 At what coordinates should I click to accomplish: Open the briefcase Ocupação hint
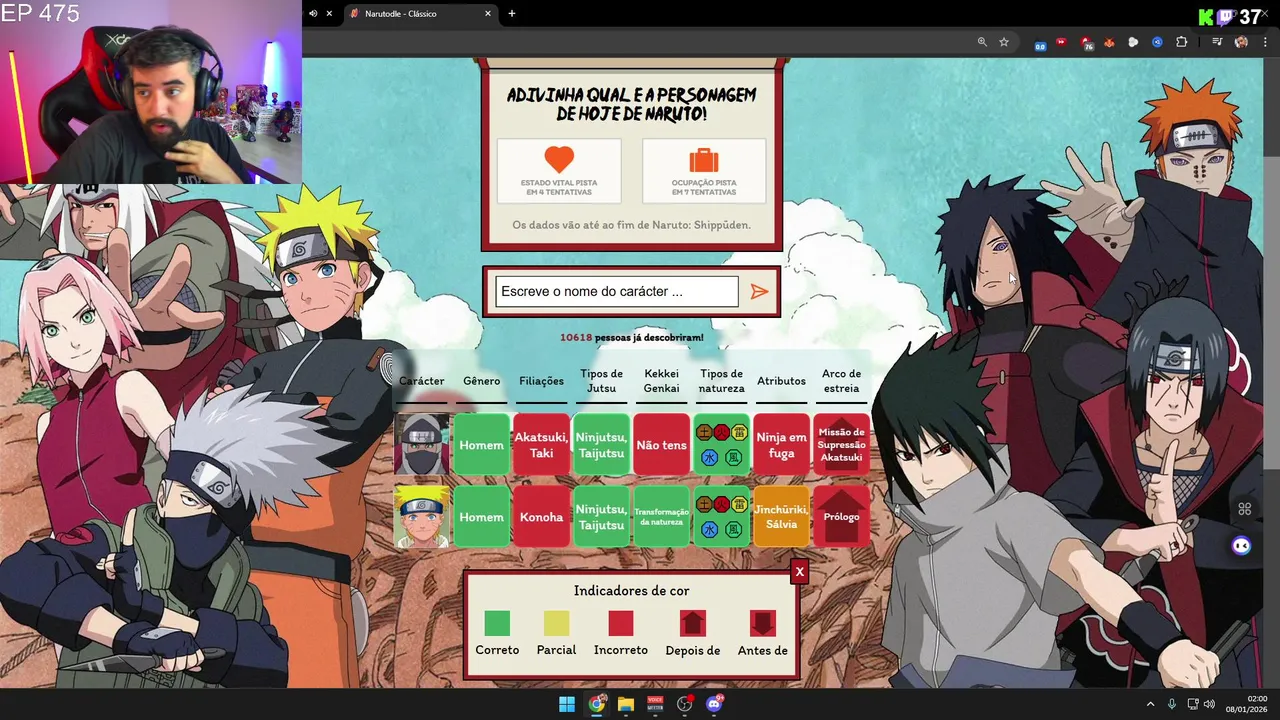pyautogui.click(x=704, y=171)
